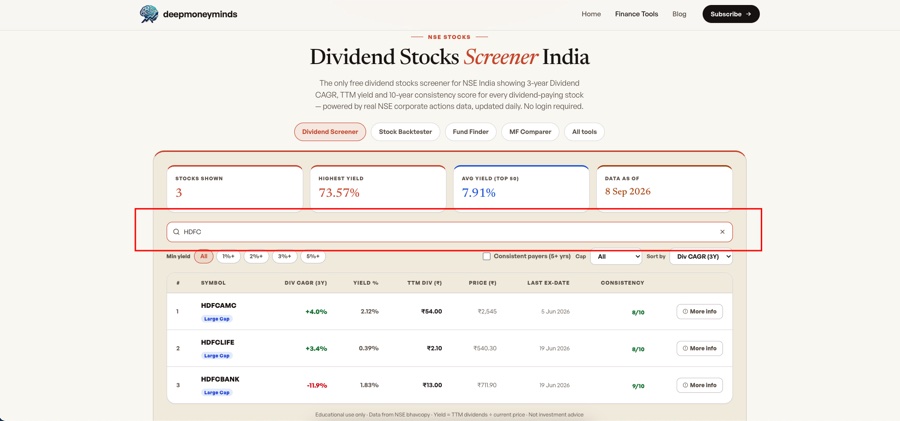This screenshot has width=900, height=421.
Task: Click the Stocks Shown 3 card
Action: [235, 189]
